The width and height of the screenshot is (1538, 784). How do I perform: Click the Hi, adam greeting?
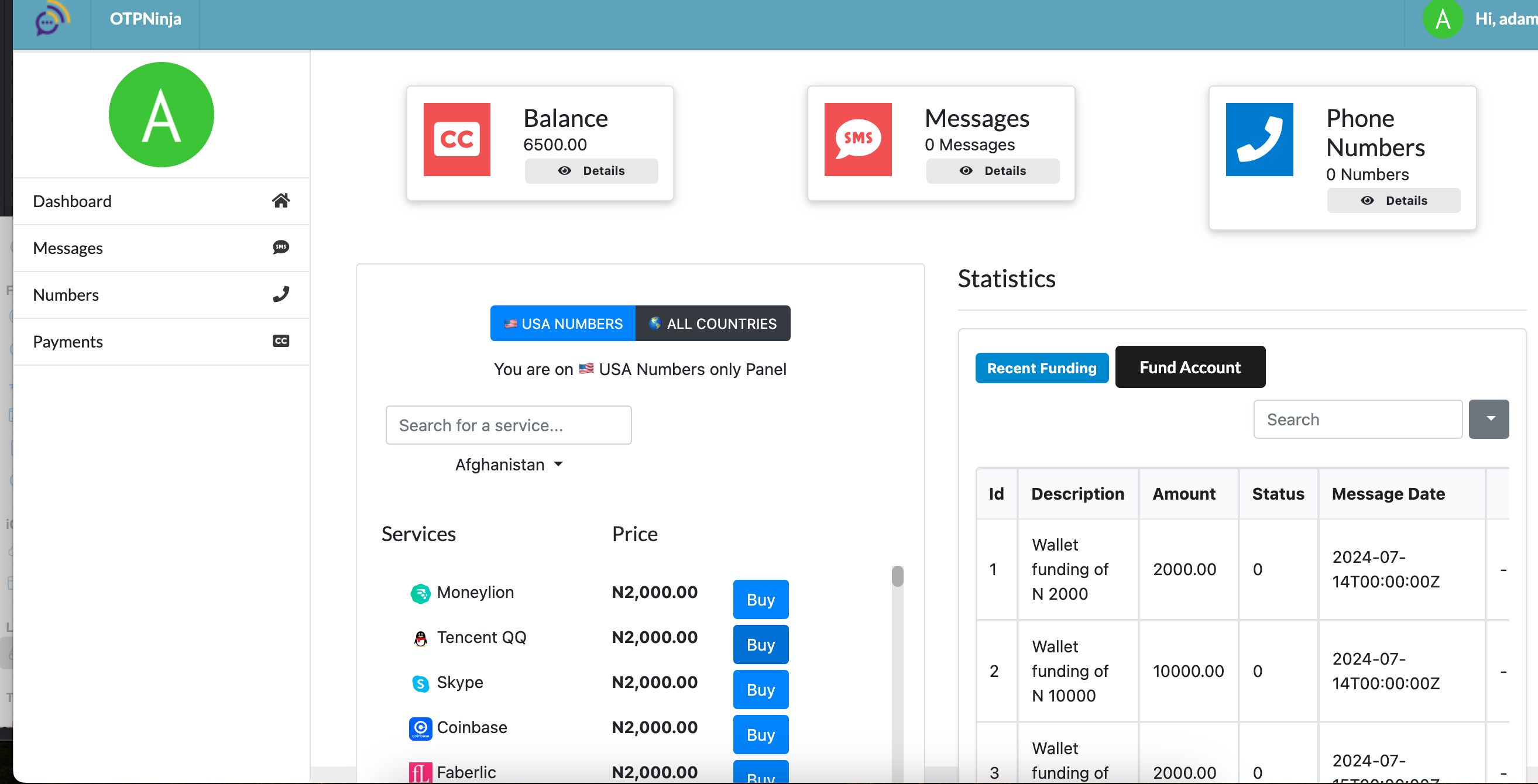[1506, 19]
